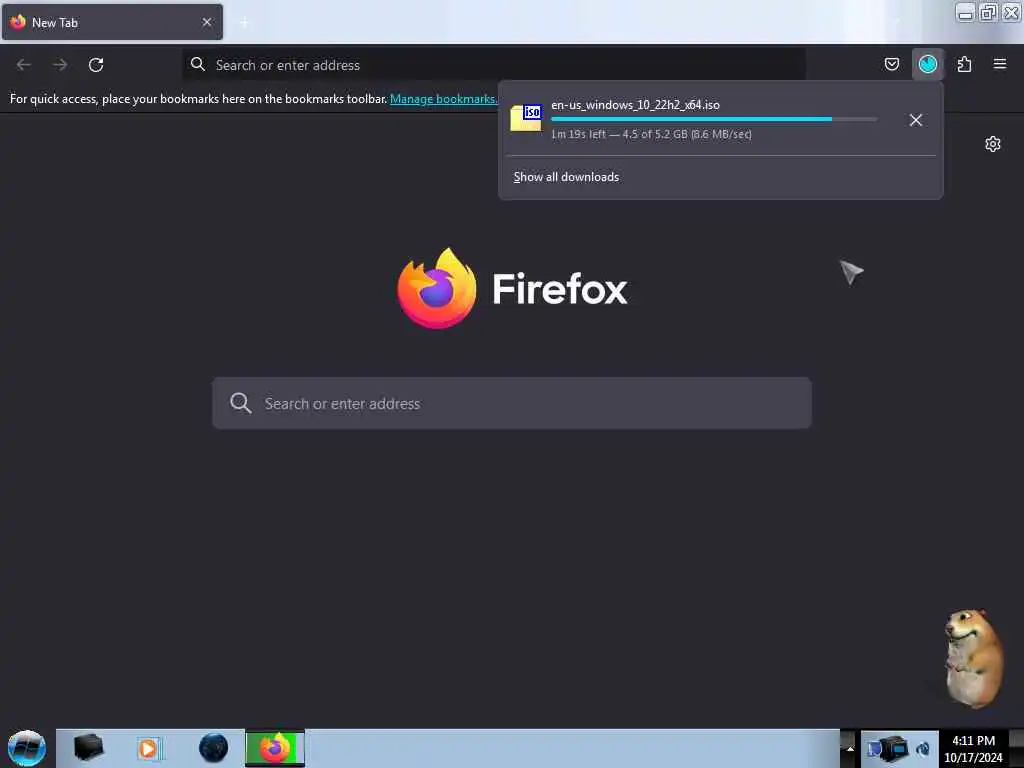Click the magnifier in center search box
Screen dimensions: 1024x768
(240, 403)
